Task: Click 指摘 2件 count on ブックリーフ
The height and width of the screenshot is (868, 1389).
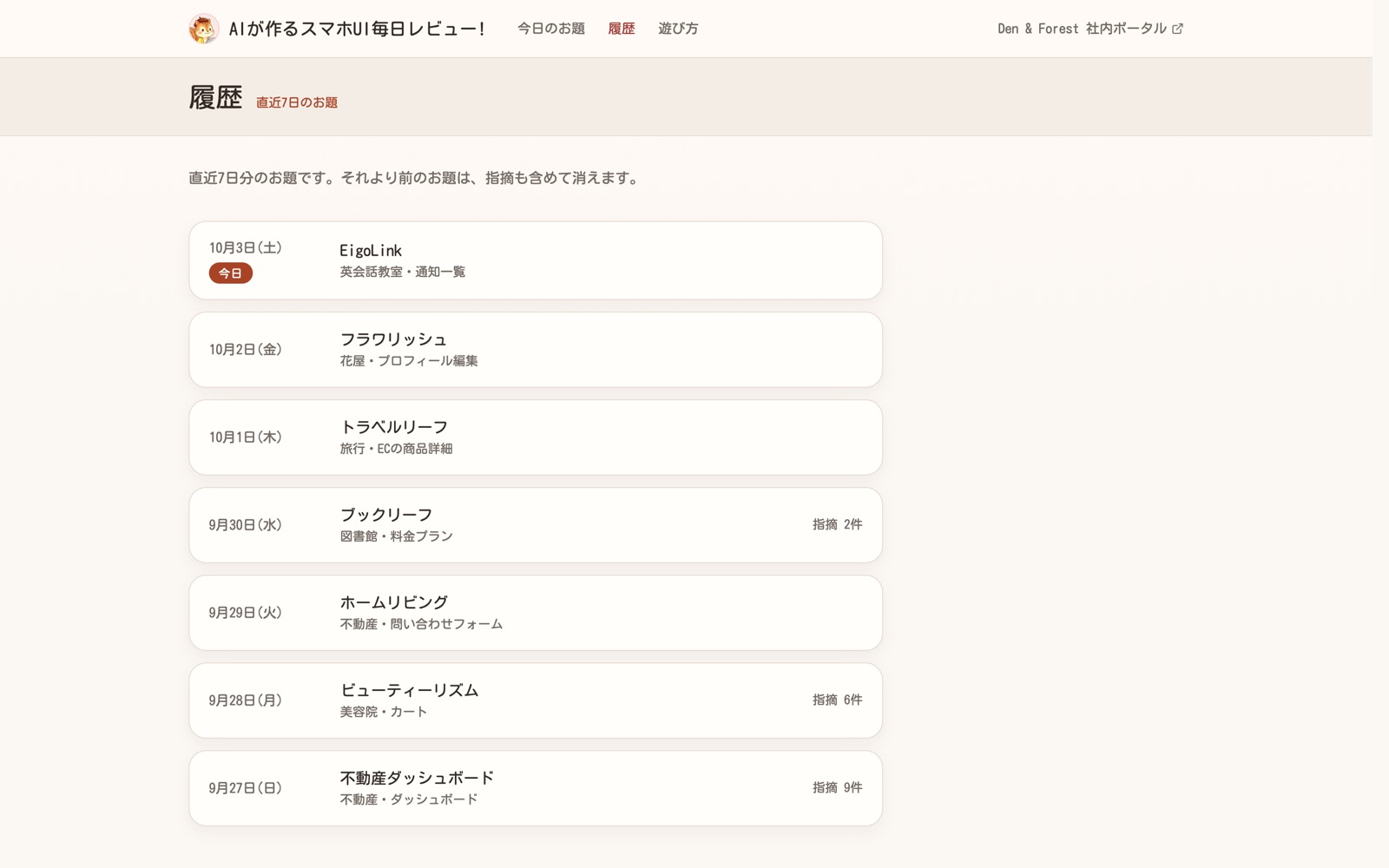Action: click(838, 524)
